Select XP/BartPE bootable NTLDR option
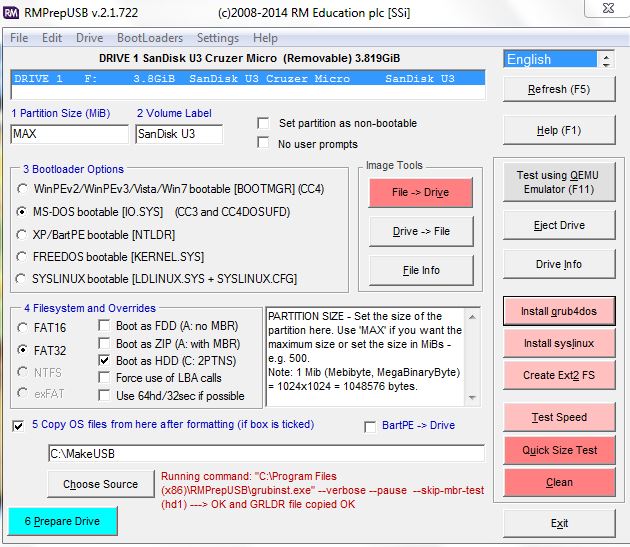The width and height of the screenshot is (630, 547). [21, 234]
